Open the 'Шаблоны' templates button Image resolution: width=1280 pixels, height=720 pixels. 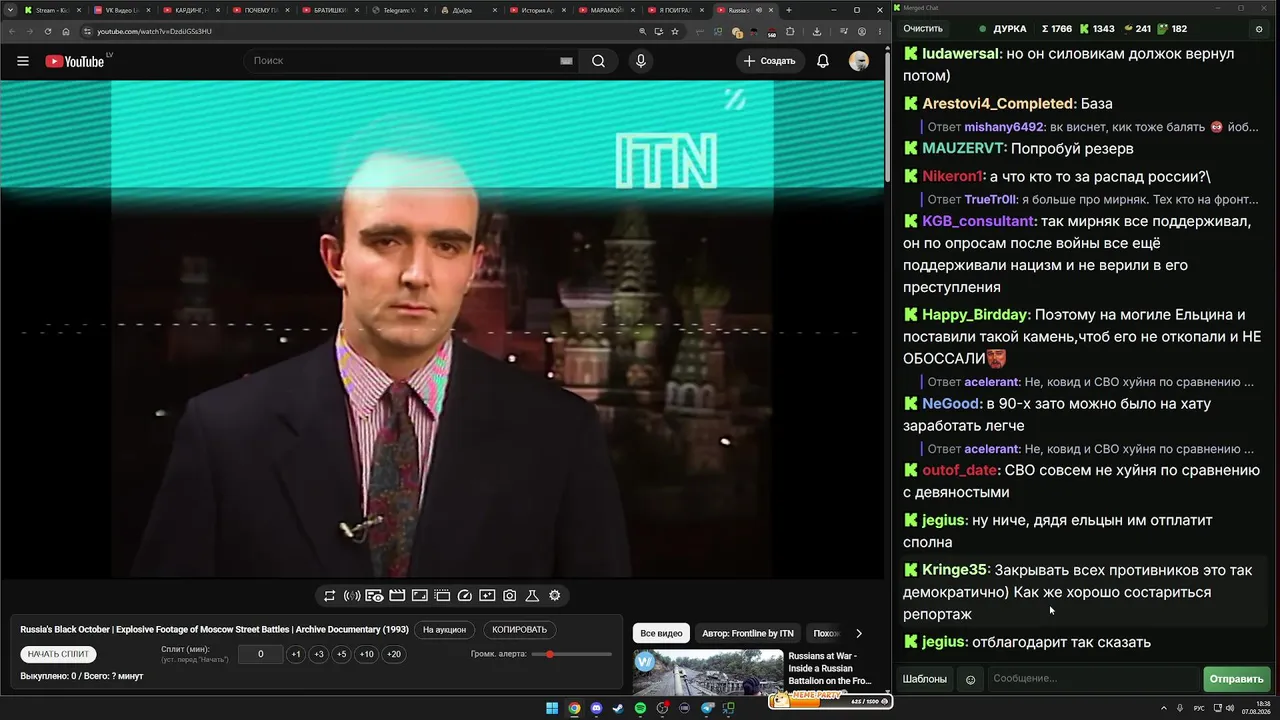pyautogui.click(x=925, y=679)
